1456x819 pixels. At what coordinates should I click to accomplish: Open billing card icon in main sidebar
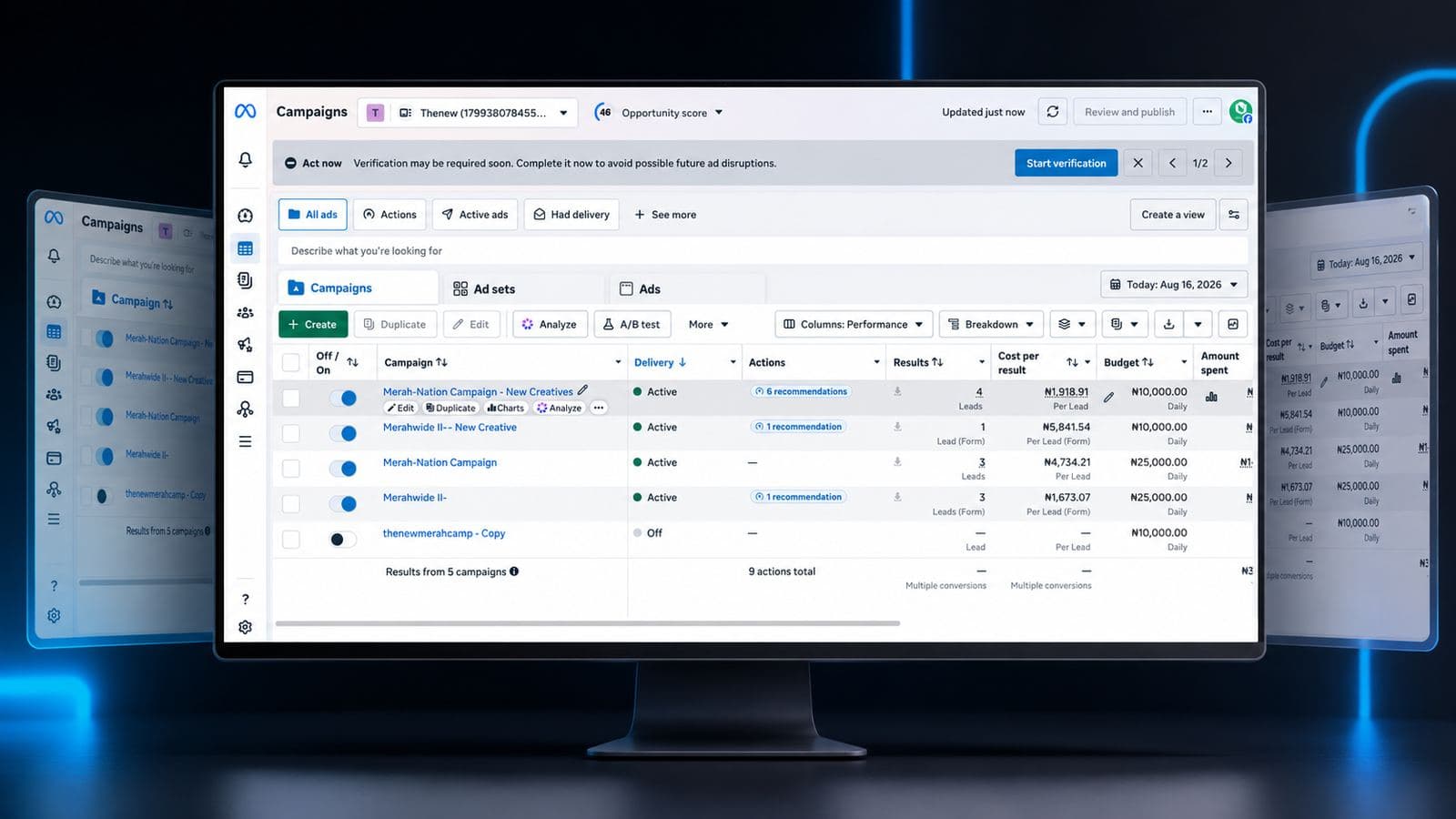click(x=245, y=377)
